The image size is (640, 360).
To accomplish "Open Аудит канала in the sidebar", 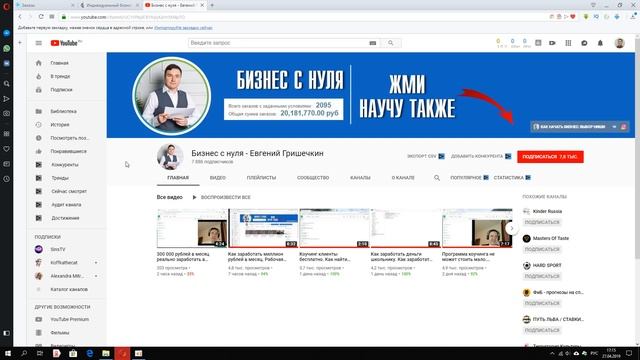I will pyautogui.click(x=67, y=204).
